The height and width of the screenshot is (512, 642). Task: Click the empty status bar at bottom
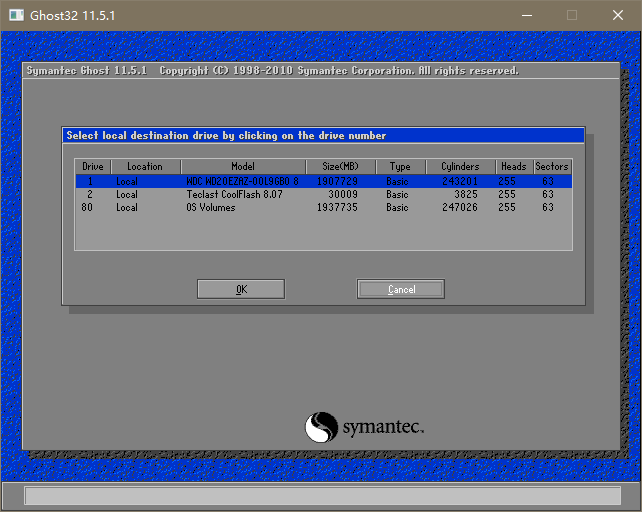[x=321, y=496]
